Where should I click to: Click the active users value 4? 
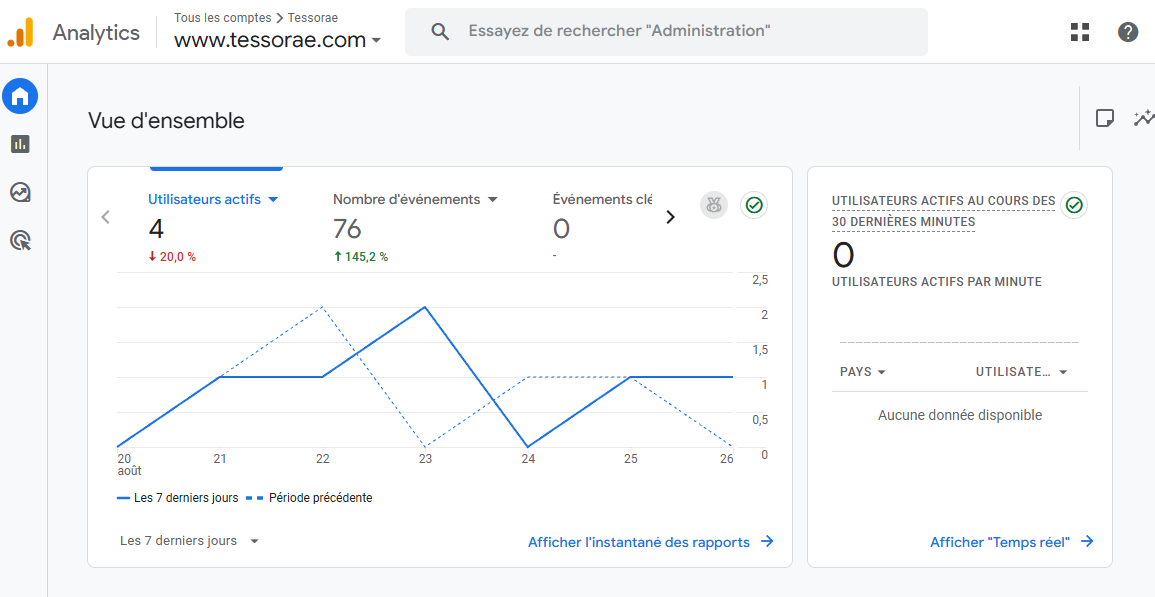click(x=156, y=229)
